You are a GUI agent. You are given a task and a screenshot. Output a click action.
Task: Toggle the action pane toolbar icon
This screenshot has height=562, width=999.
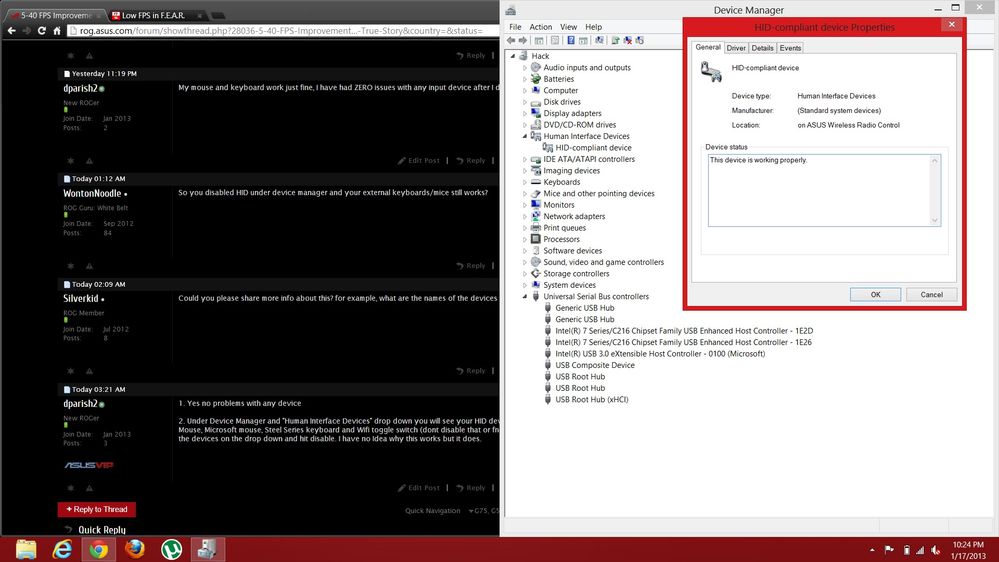click(x=583, y=40)
